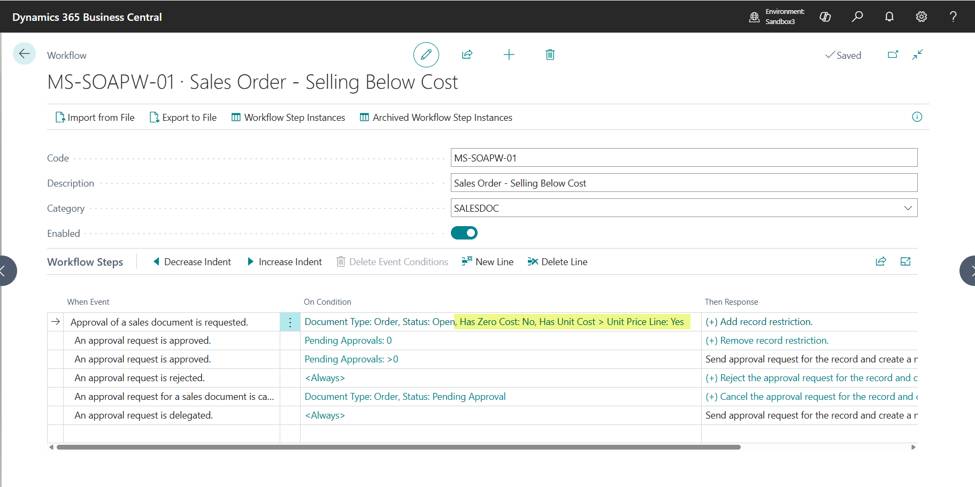Screen dimensions: 975x487
Task: Toggle the Enabled switch
Action: (x=464, y=233)
